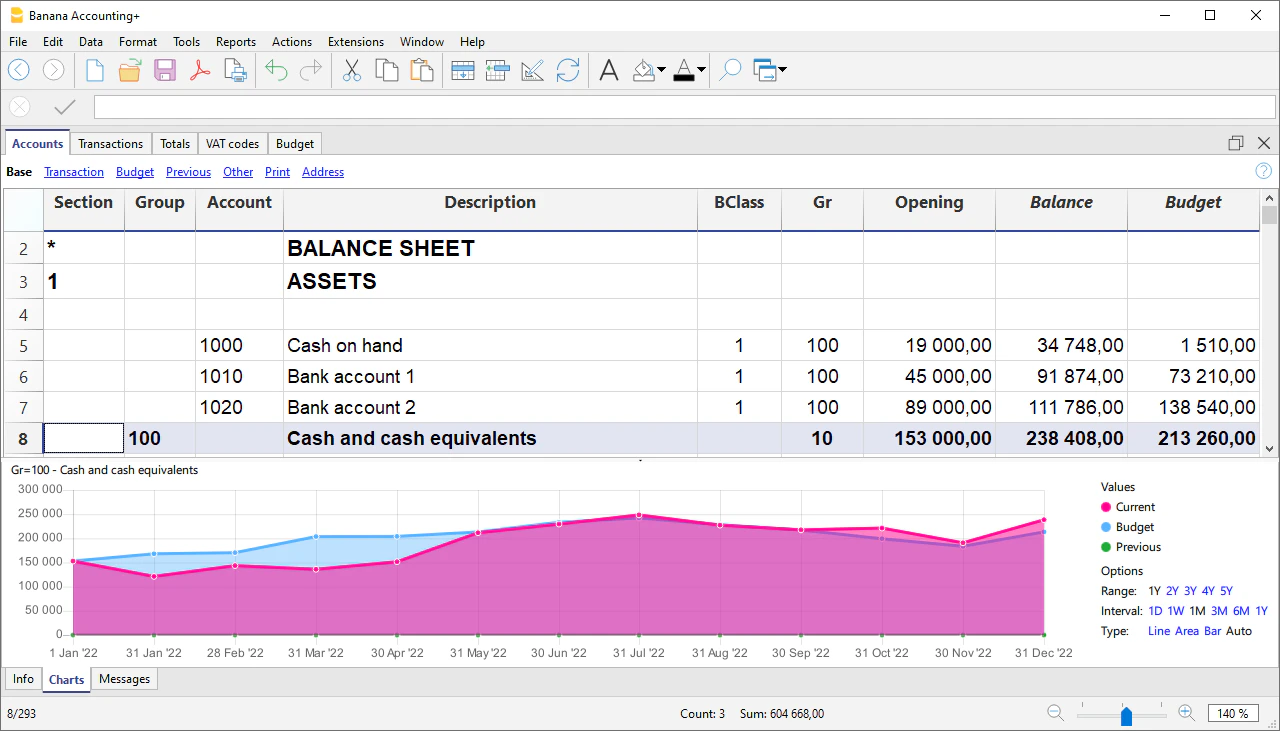Open the chart creation tool icon

tap(532, 70)
